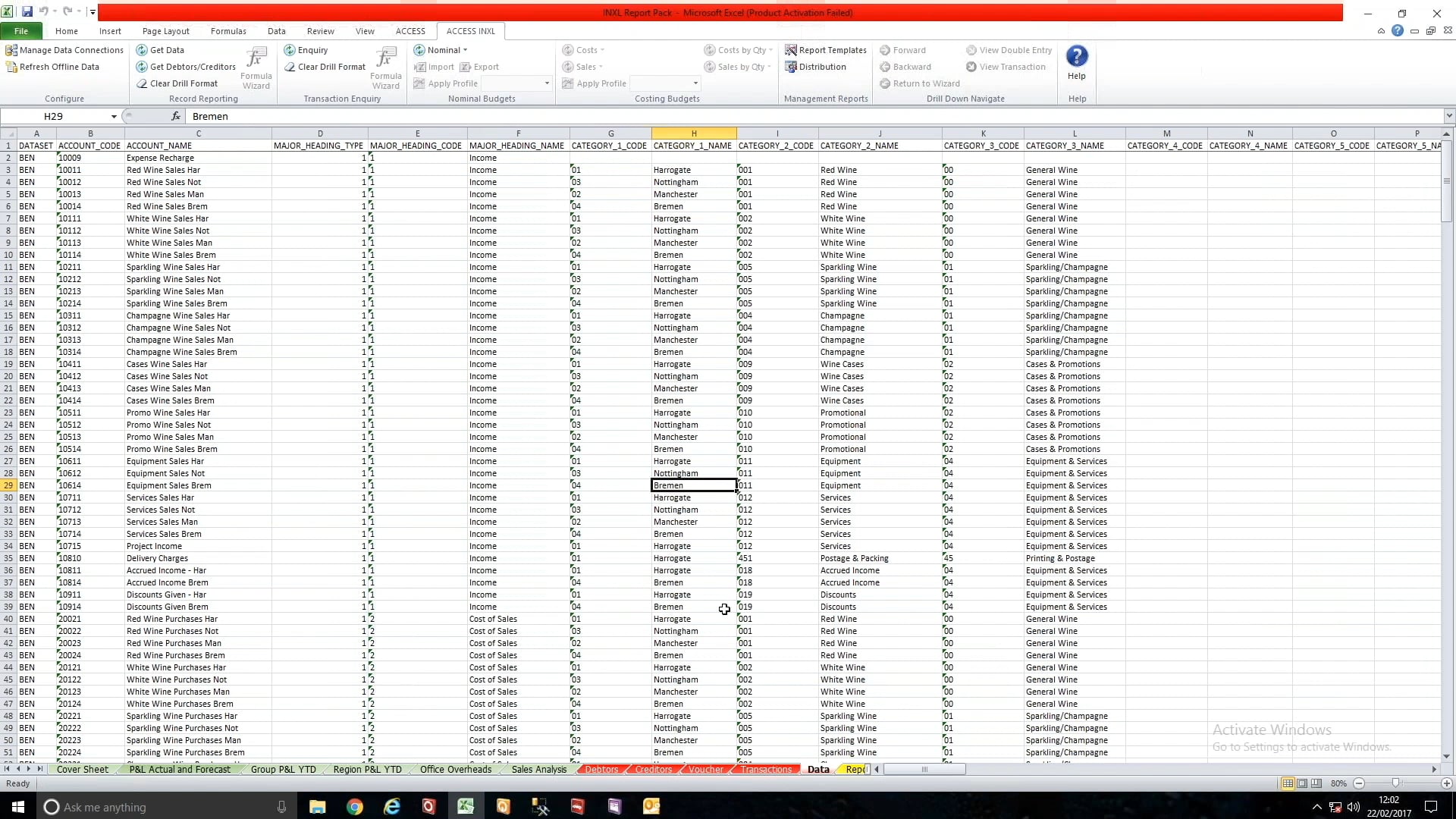The width and height of the screenshot is (1456, 819).
Task: Switch to the Transactions sheet tab
Action: click(x=764, y=769)
